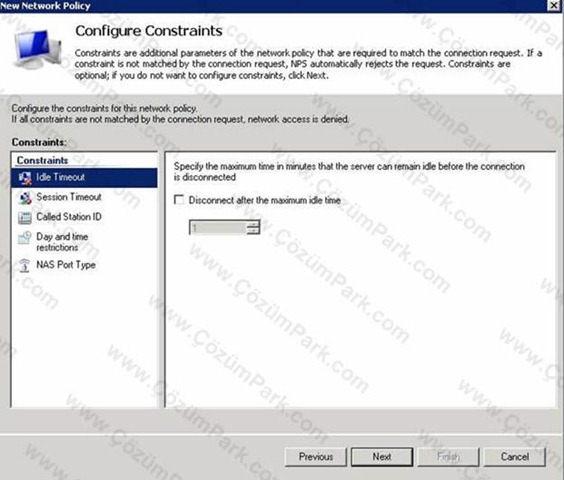Go back with the Previous button
Image resolution: width=564 pixels, height=480 pixels.
[316, 457]
